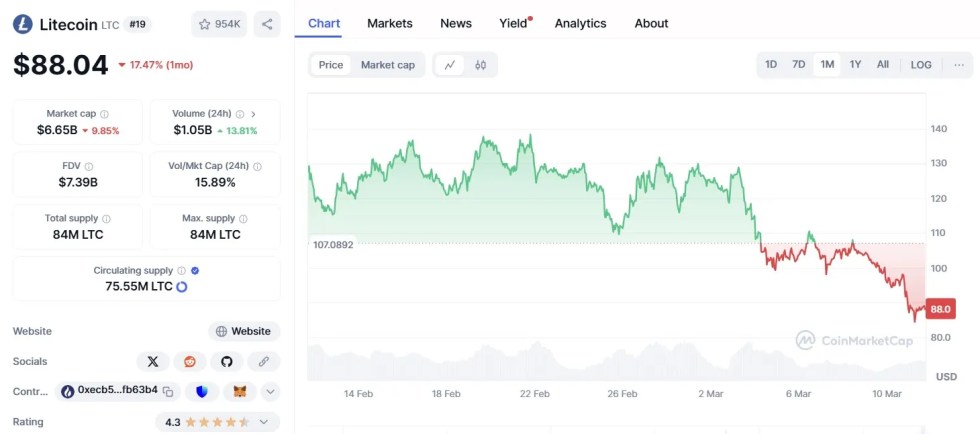Add Litecoin to watchlist with star

(219, 24)
